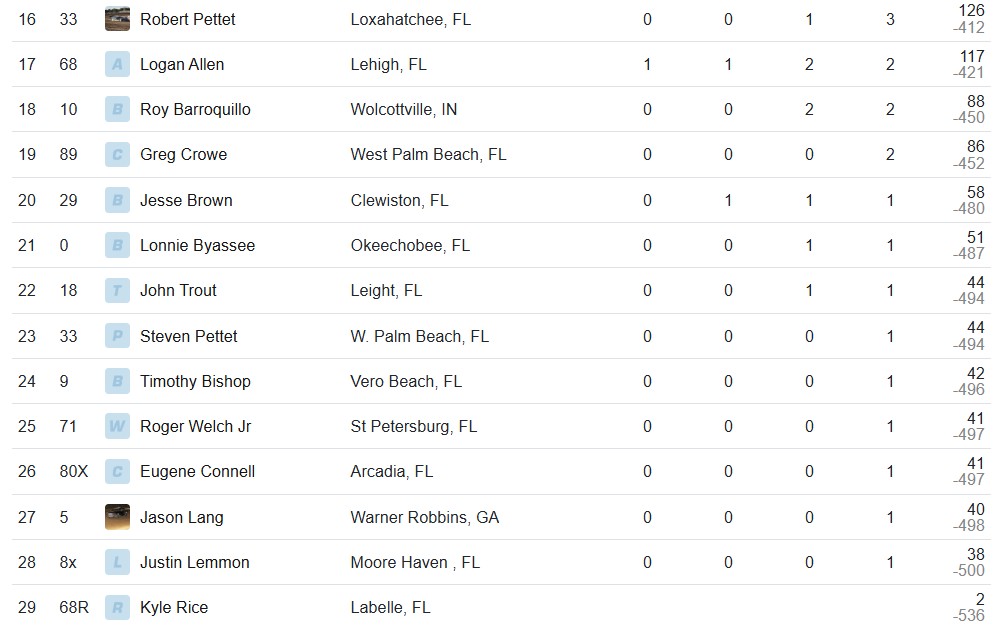This screenshot has width=999, height=628.
Task: Click Logan Allen's points total 117
Action: [972, 56]
